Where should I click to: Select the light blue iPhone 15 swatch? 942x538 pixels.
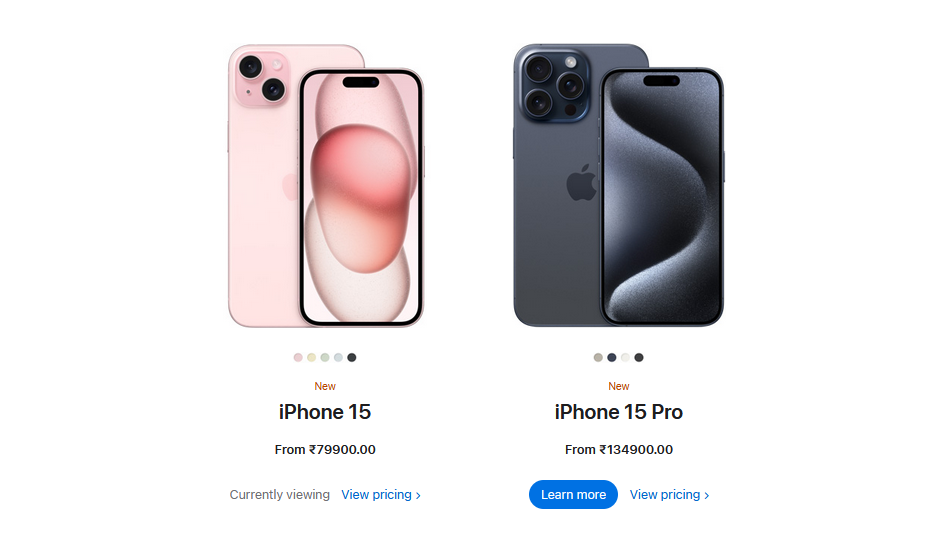(x=338, y=357)
